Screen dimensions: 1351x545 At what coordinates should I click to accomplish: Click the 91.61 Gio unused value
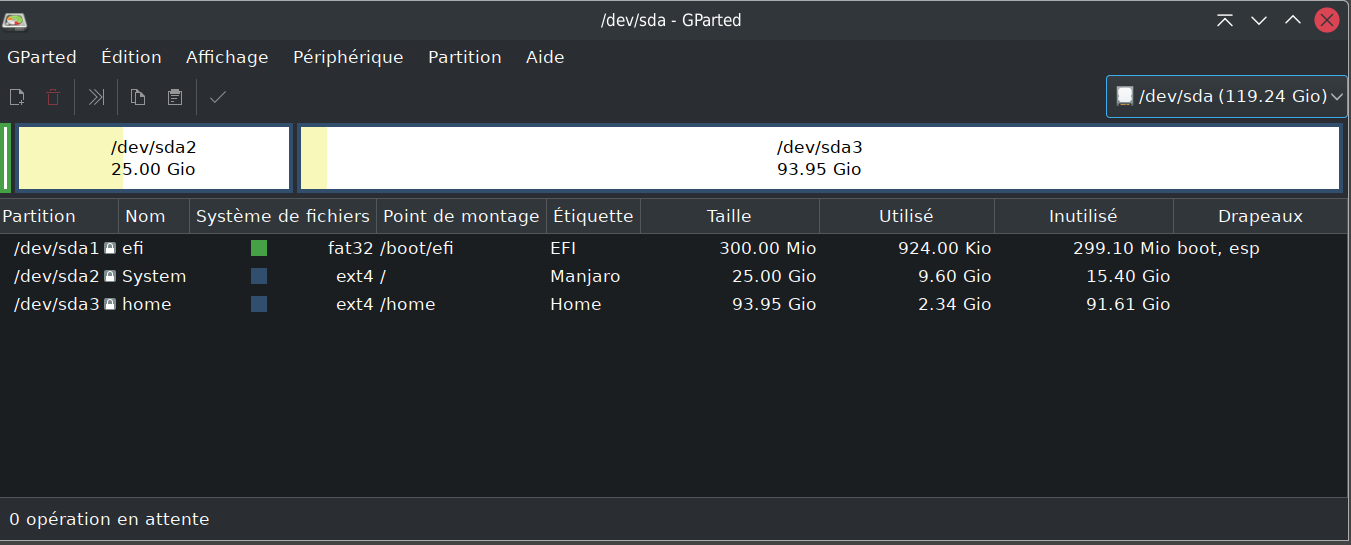[x=1128, y=304]
